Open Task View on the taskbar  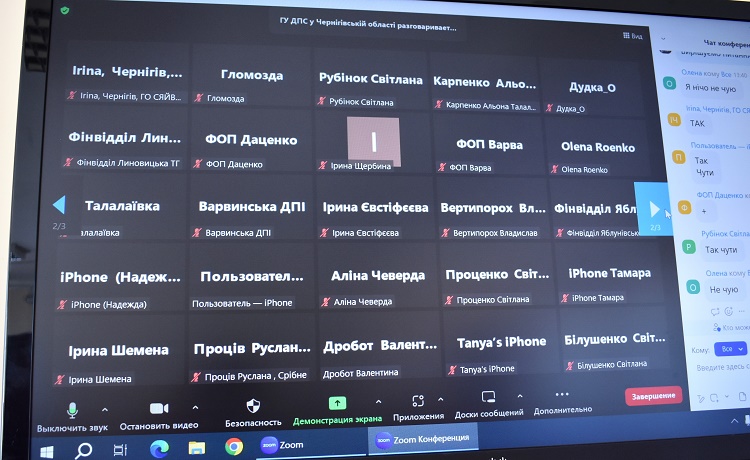[x=120, y=449]
